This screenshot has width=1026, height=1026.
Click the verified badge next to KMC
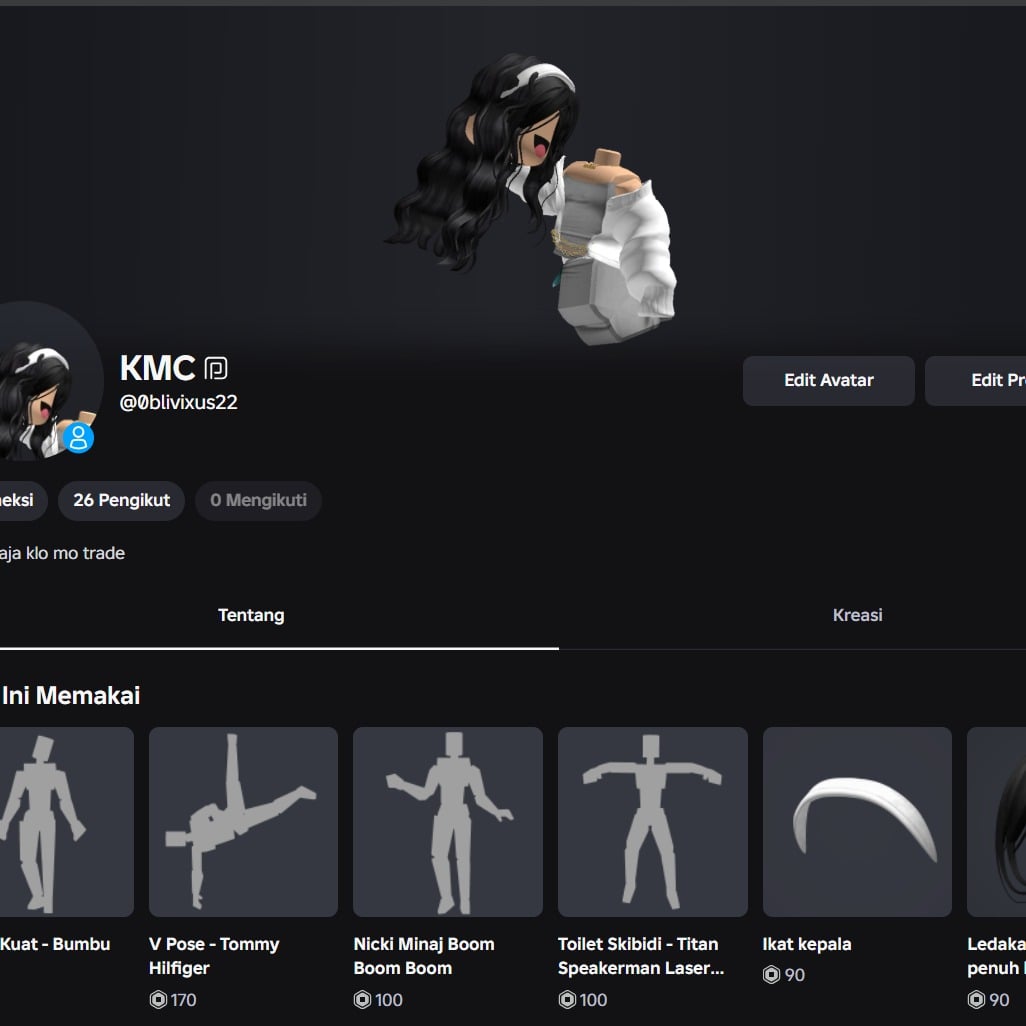216,369
